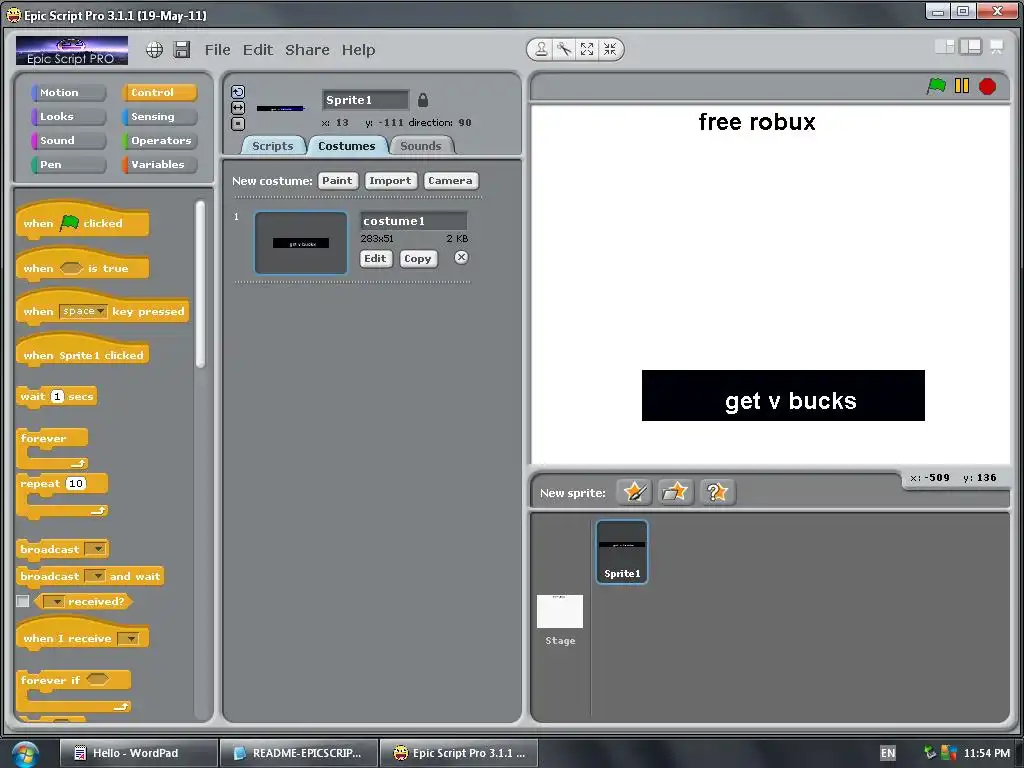Screen dimensions: 1024x768
Task: Click the floppy disk save icon
Action: tap(182, 50)
